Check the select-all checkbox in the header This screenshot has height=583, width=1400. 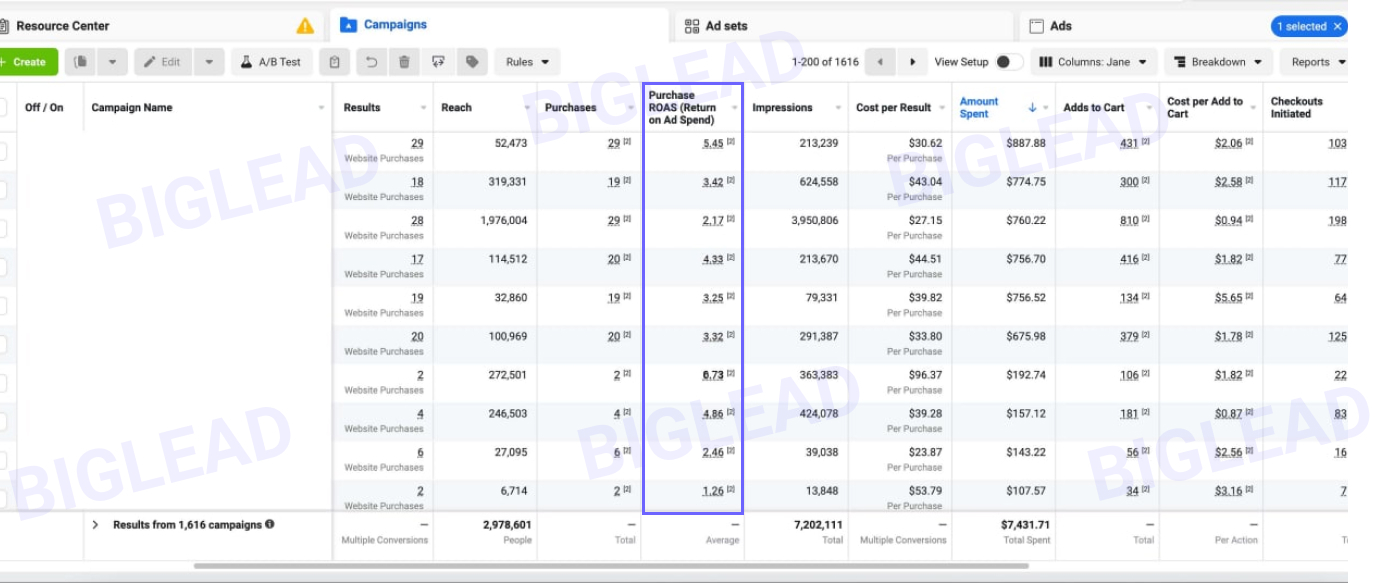(3, 108)
